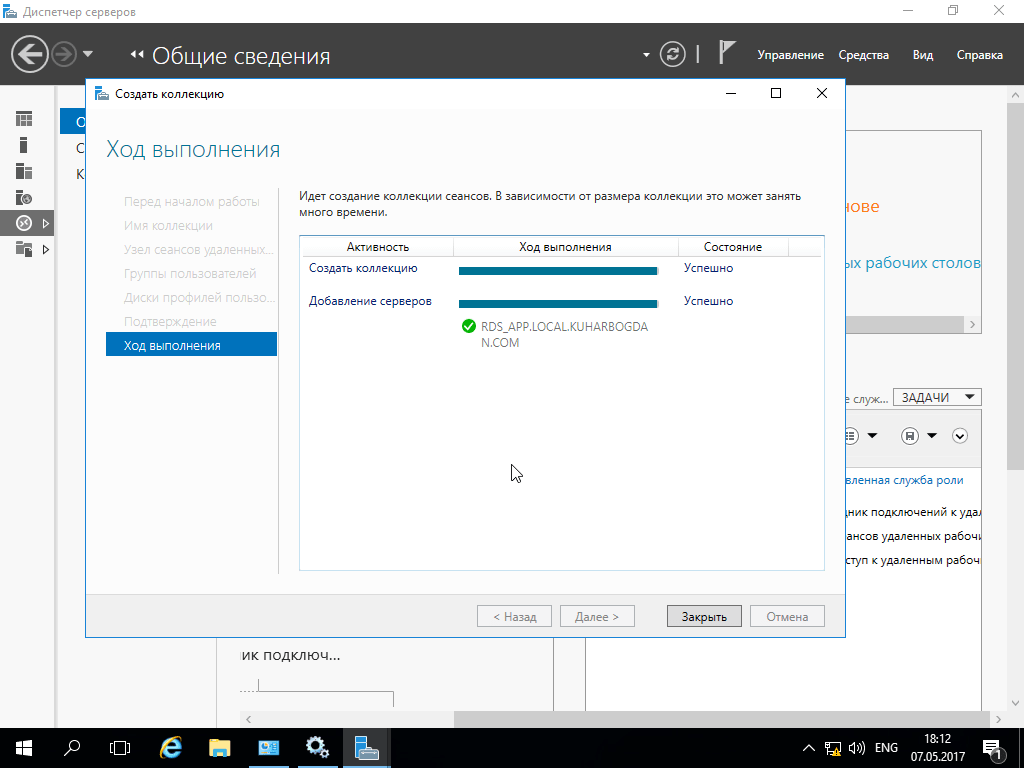Viewport: 1024px width, 768px height.
Task: Click the Создать коллекцию progress bar
Action: [558, 270]
